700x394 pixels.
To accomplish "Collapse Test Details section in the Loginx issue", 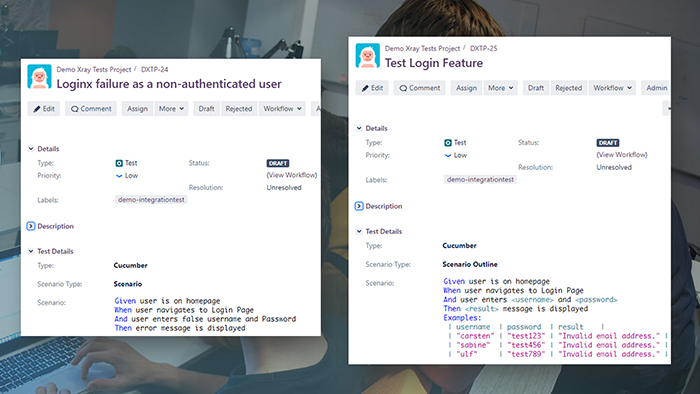I will tap(31, 251).
